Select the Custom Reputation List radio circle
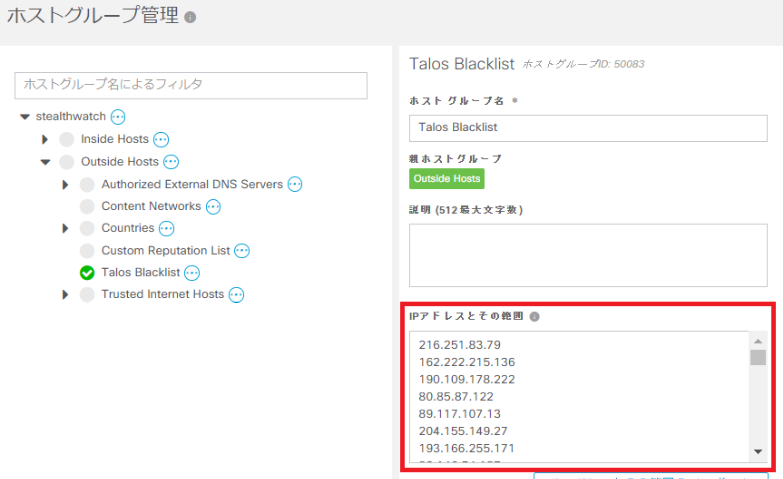 87,251
